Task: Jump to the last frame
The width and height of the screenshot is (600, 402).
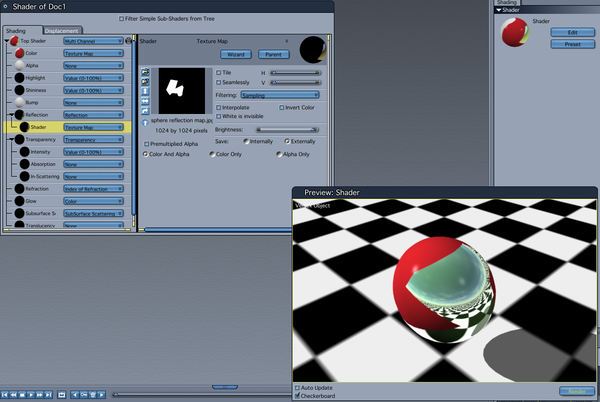Action: tap(49, 394)
